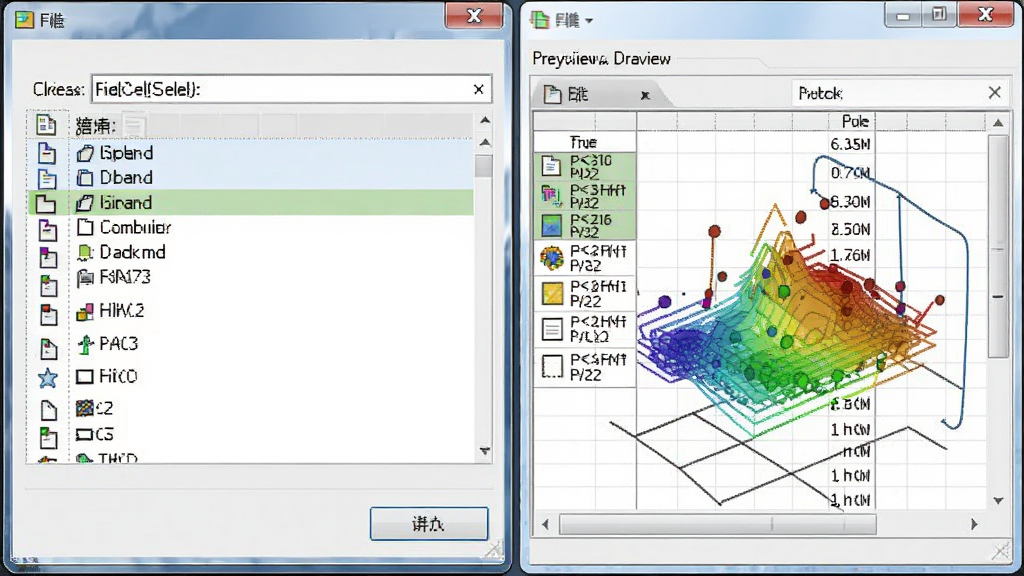Click the preview horizontal scrollbar thumb
The image size is (1024, 576).
pos(718,524)
